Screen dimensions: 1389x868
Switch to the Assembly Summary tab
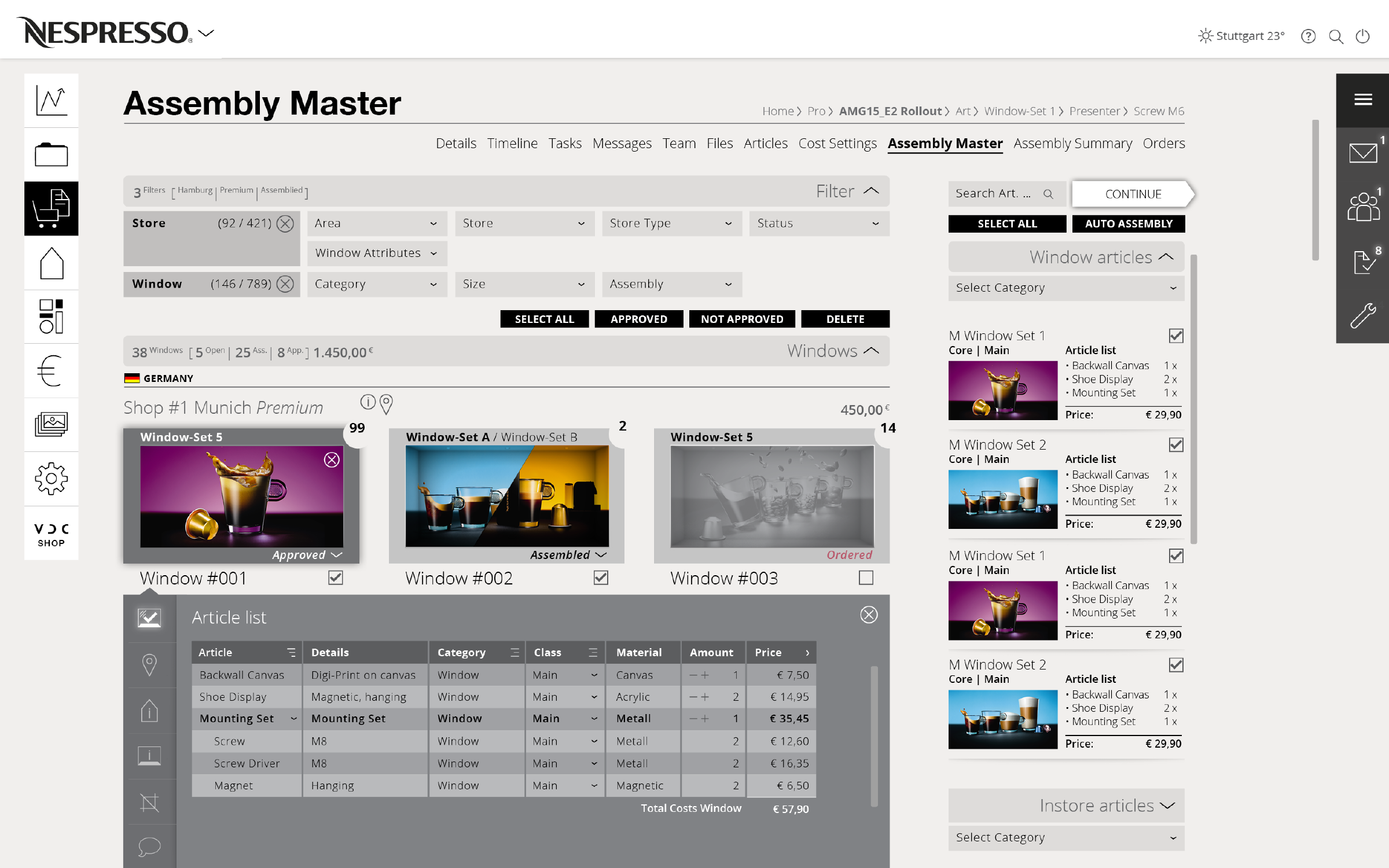[1072, 144]
